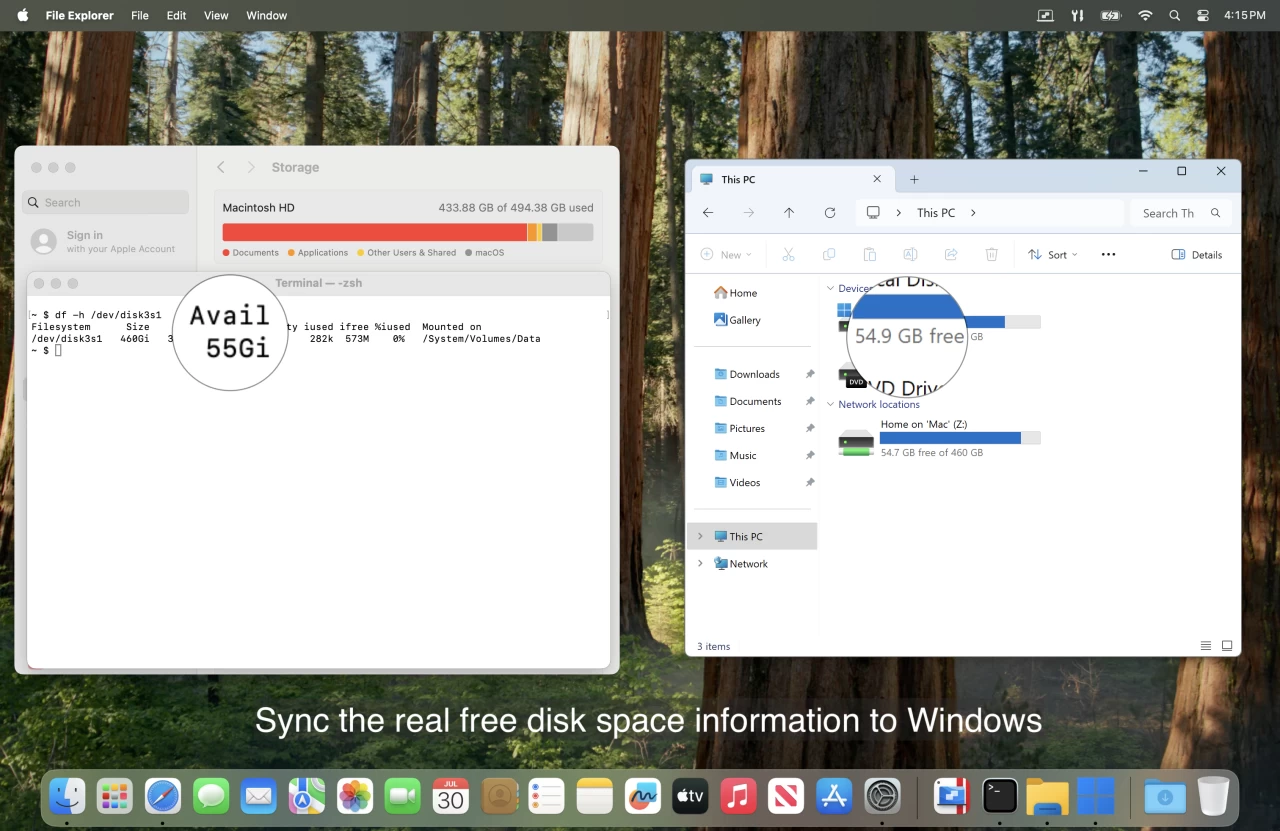Image resolution: width=1280 pixels, height=831 pixels.
Task: Expand the This PC tree item
Action: [699, 536]
